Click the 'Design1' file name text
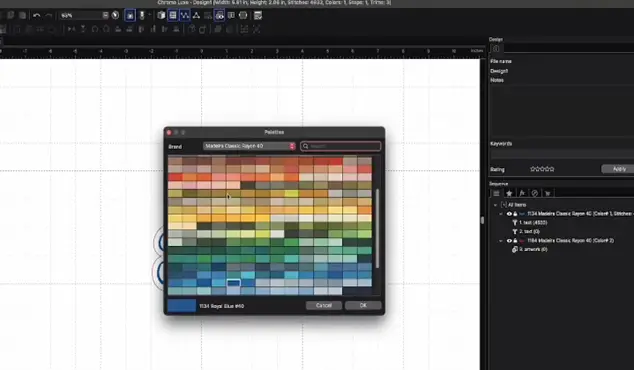Viewport: 634px width, 370px height. tap(499, 71)
